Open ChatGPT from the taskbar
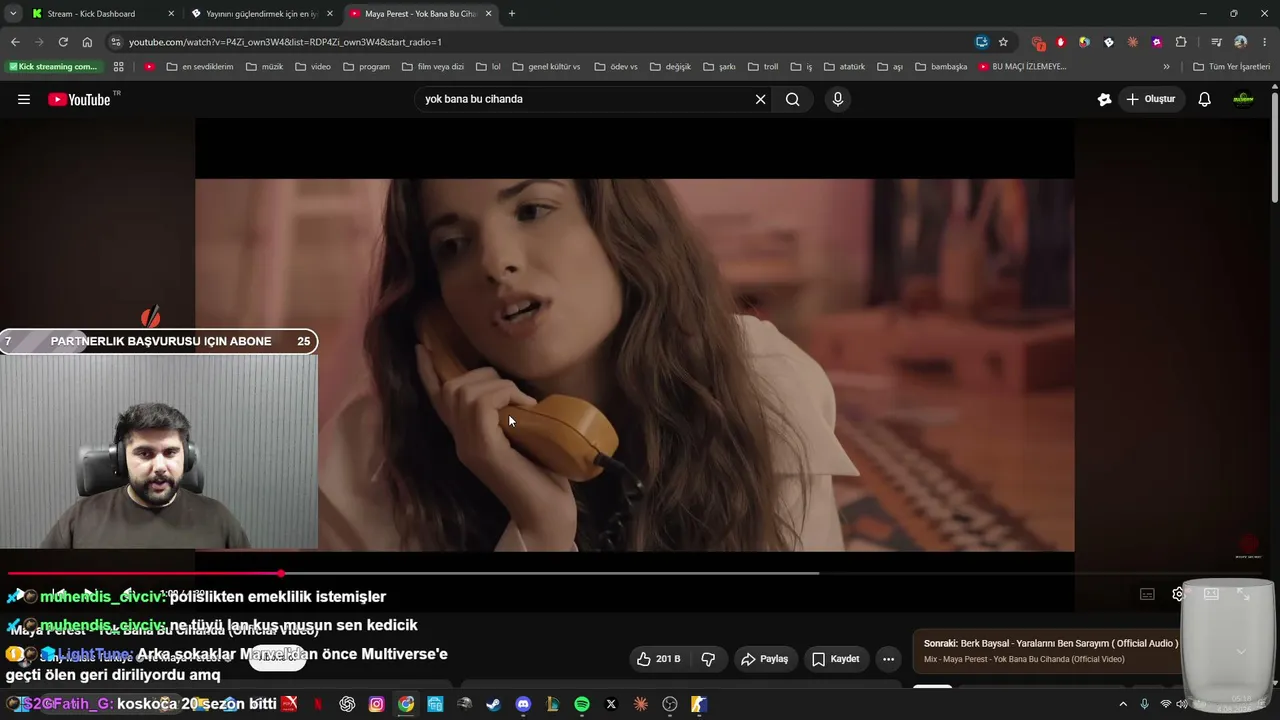 [x=347, y=704]
